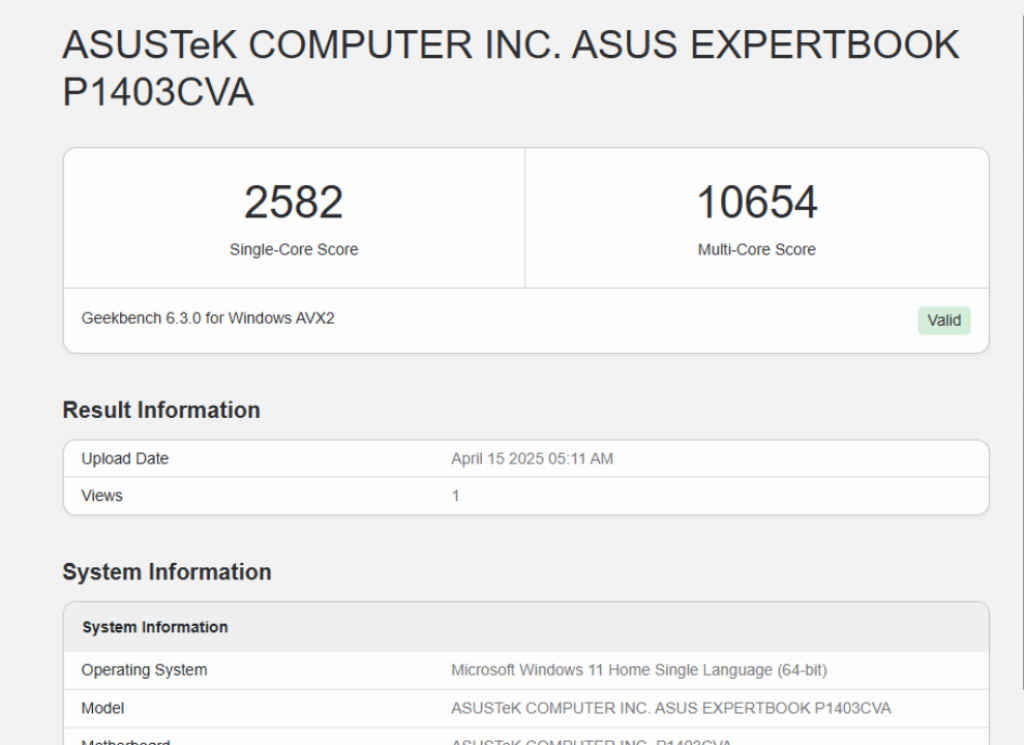Viewport: 1024px width, 745px height.
Task: Select the multi-core score 10654
Action: pyautogui.click(x=756, y=202)
